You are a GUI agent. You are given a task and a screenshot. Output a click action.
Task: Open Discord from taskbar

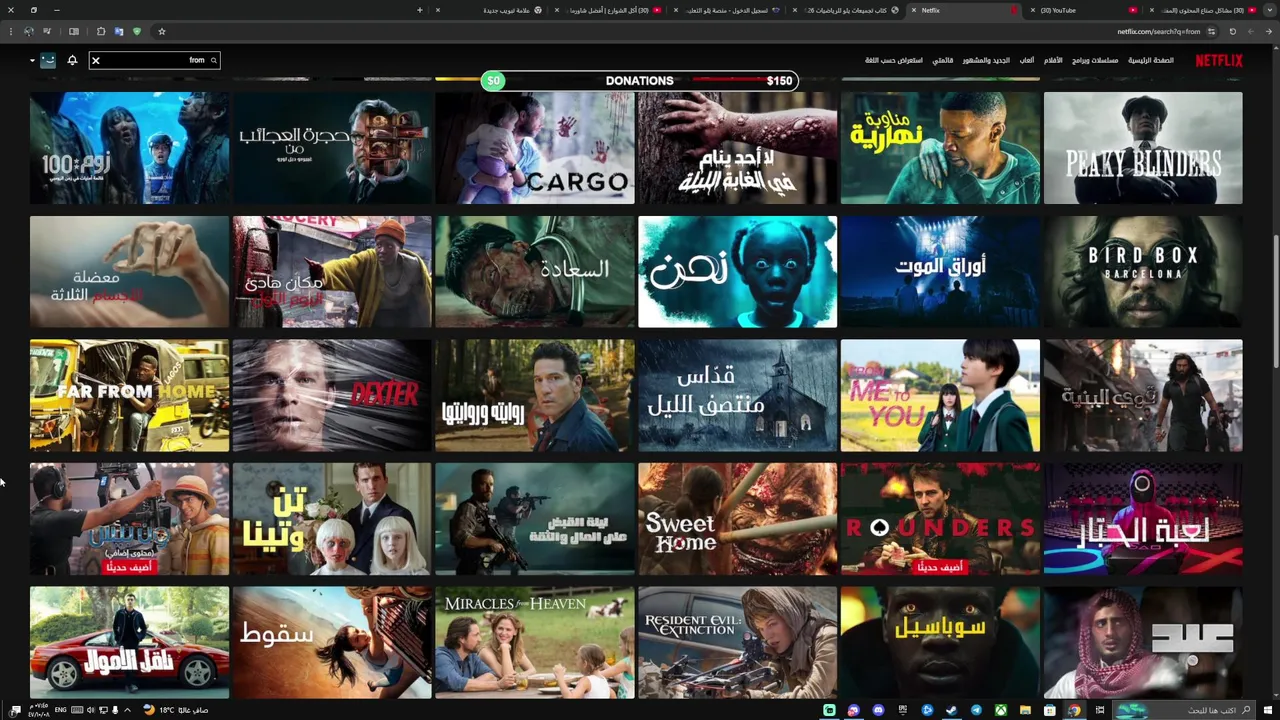878,710
